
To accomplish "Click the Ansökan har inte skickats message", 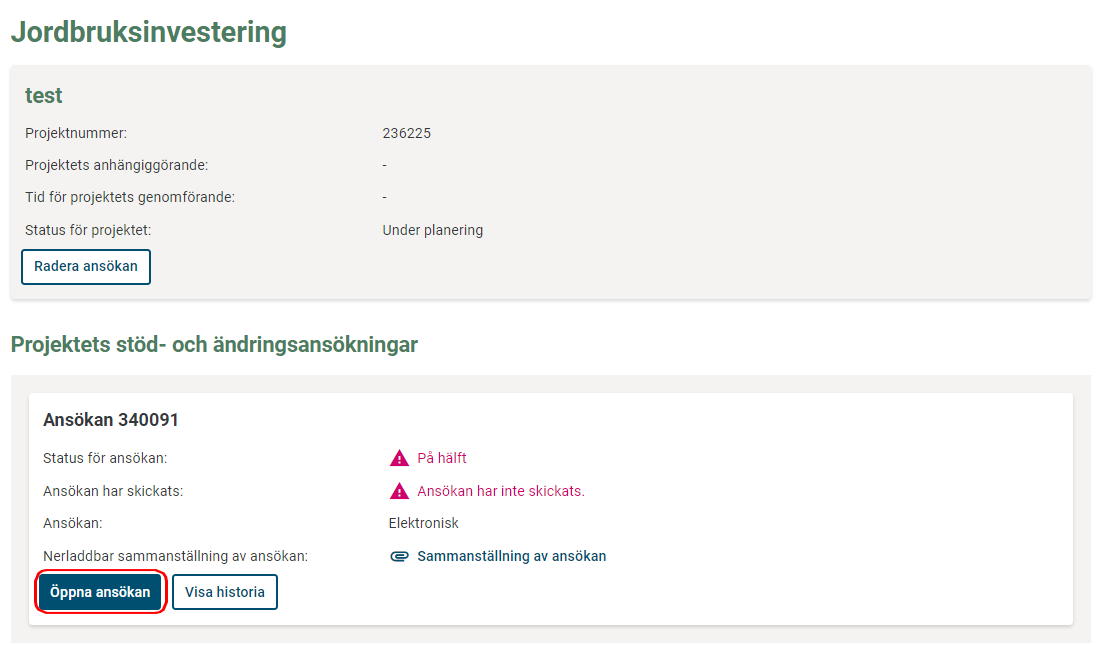I will pyautogui.click(x=501, y=491).
